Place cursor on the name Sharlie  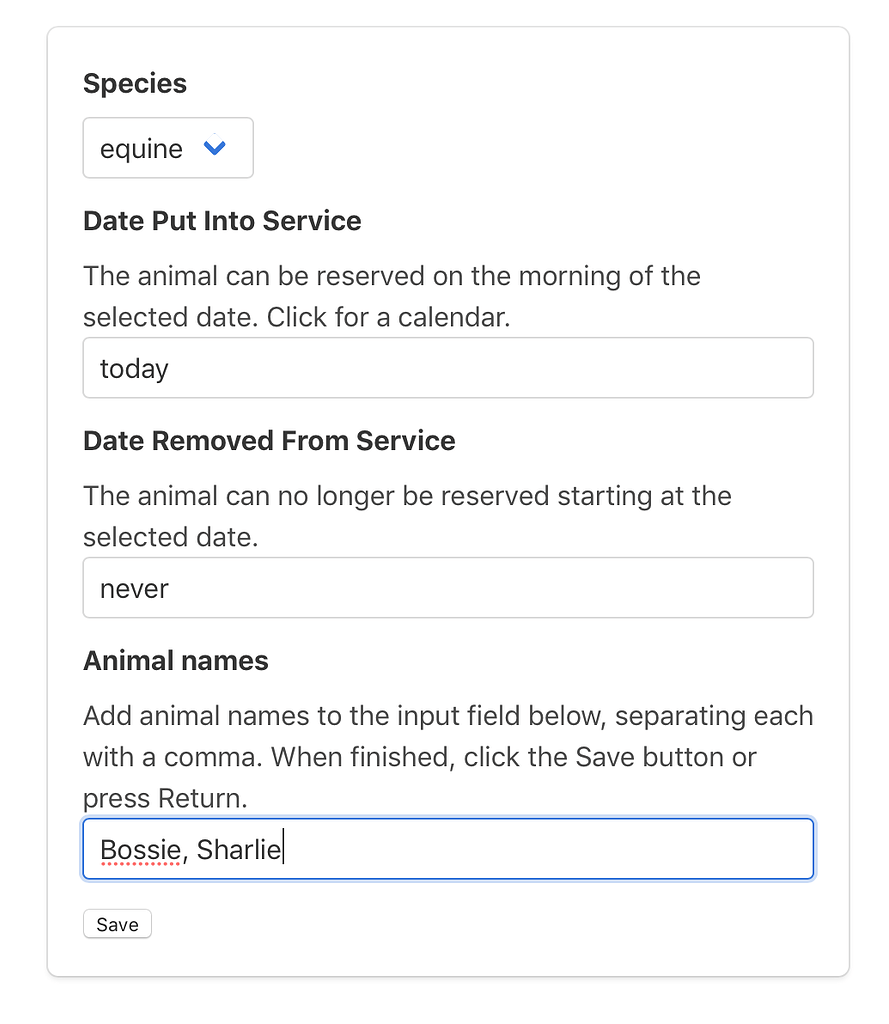click(x=238, y=850)
